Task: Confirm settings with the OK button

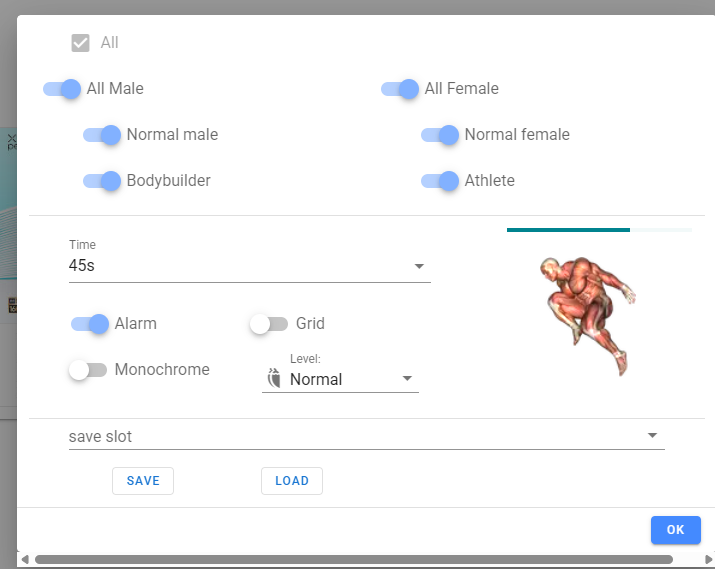Action: (x=675, y=530)
